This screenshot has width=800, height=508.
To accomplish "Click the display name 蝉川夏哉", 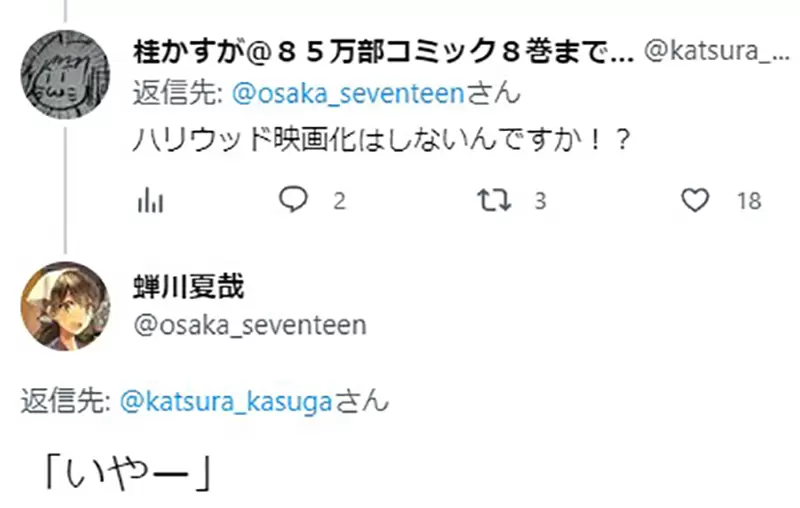I will coord(189,288).
